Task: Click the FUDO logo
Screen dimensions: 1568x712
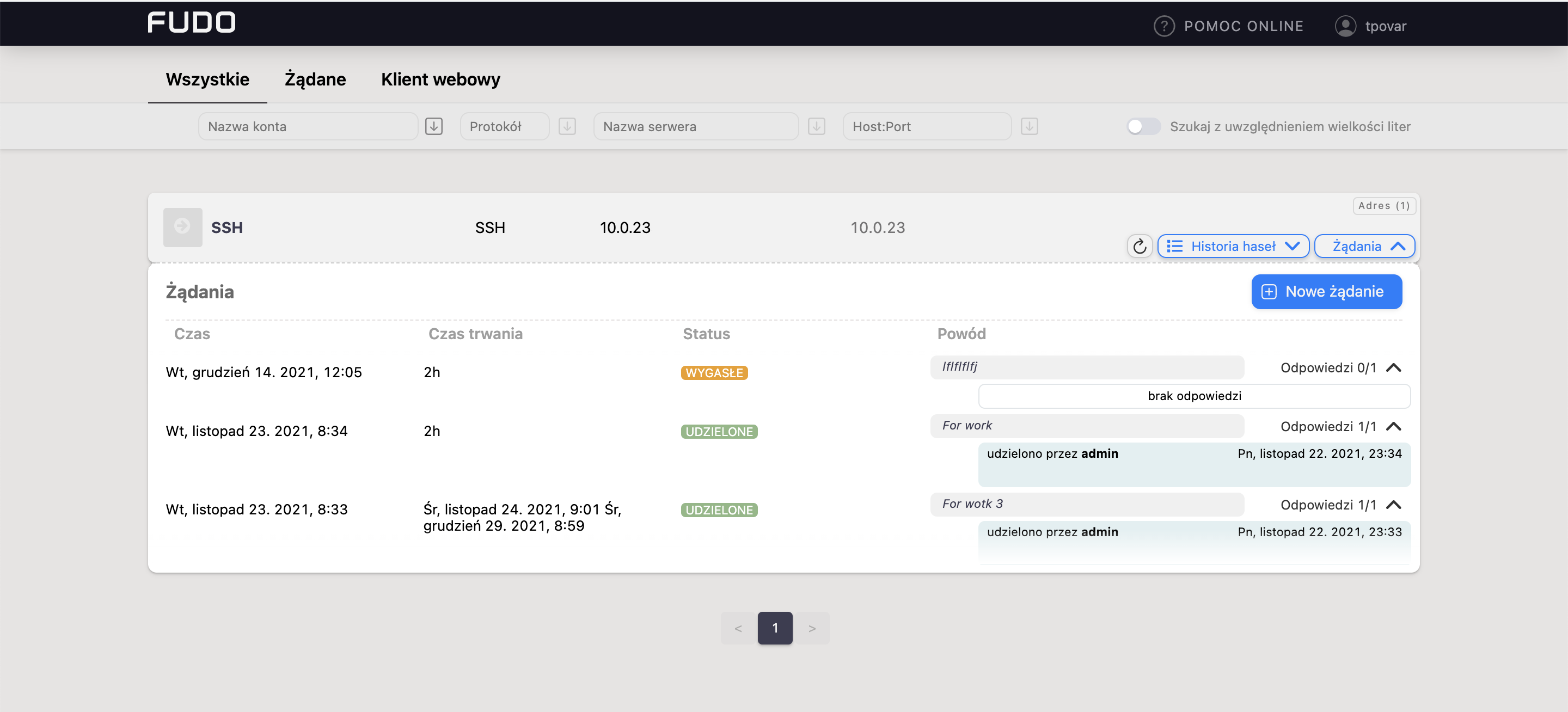Action: [x=191, y=22]
